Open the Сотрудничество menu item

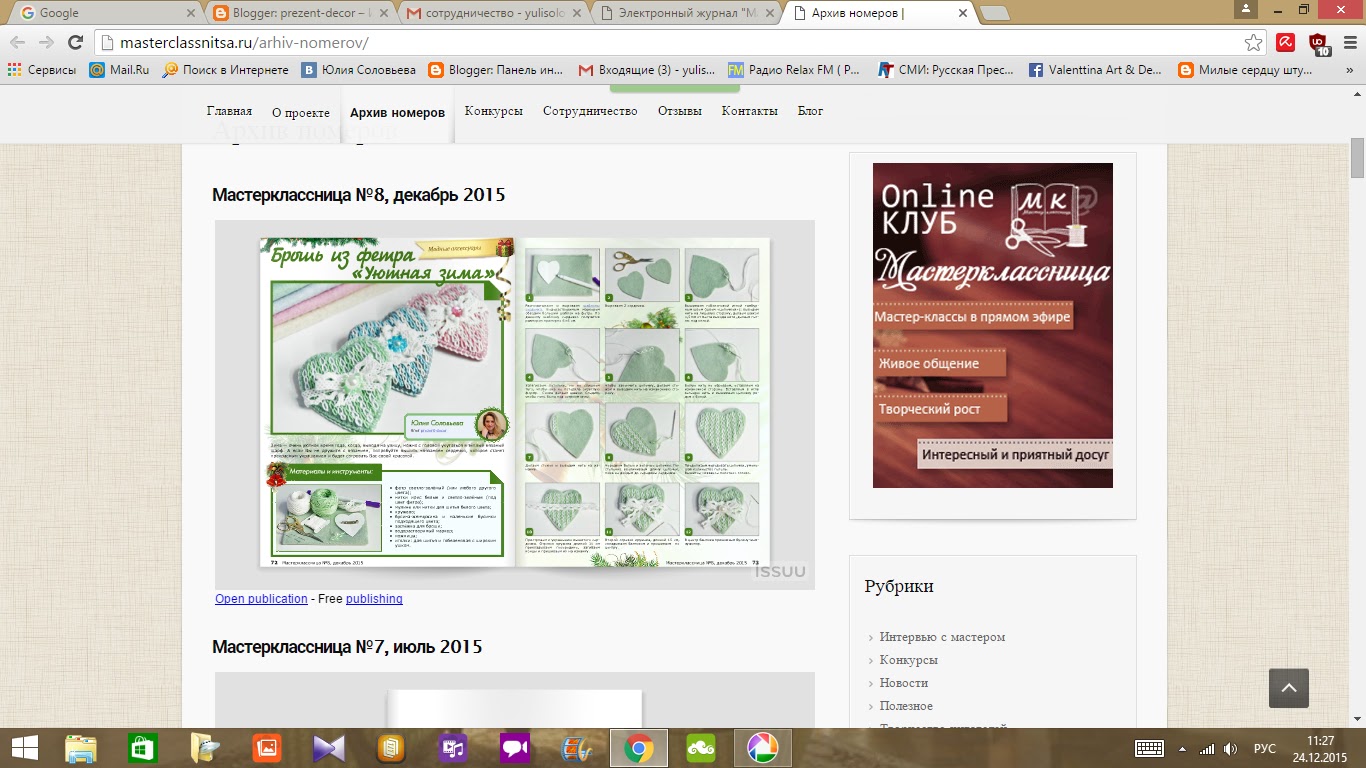pyautogui.click(x=590, y=111)
